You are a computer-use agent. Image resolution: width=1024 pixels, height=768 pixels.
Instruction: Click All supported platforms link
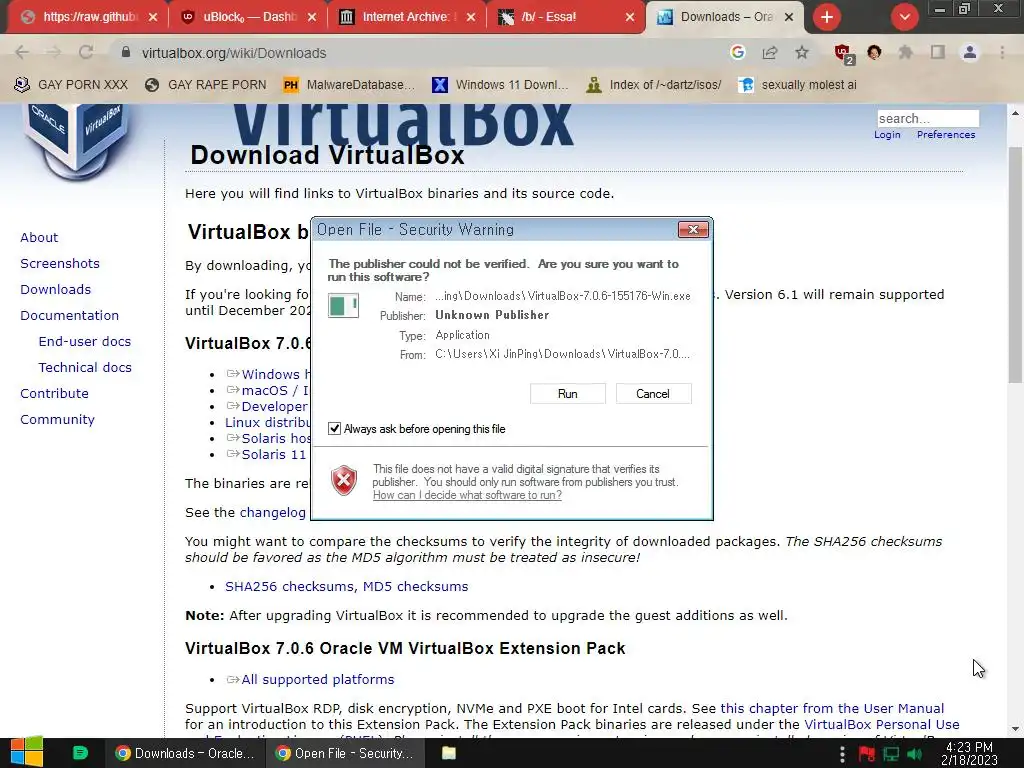pos(317,680)
